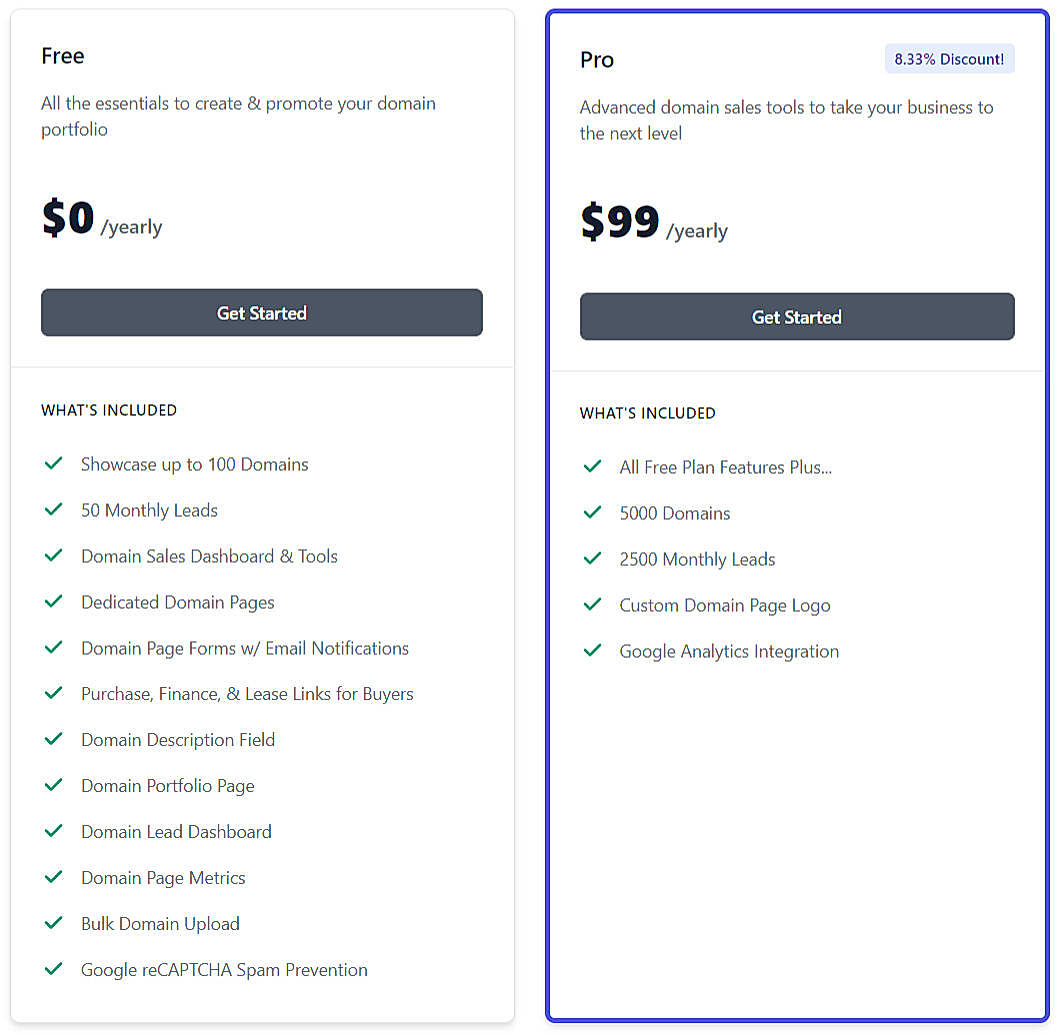Click the checkmark beside Google reCAPTCHA Spam Prevention
Viewport: 1057px width, 1034px height.
point(54,968)
